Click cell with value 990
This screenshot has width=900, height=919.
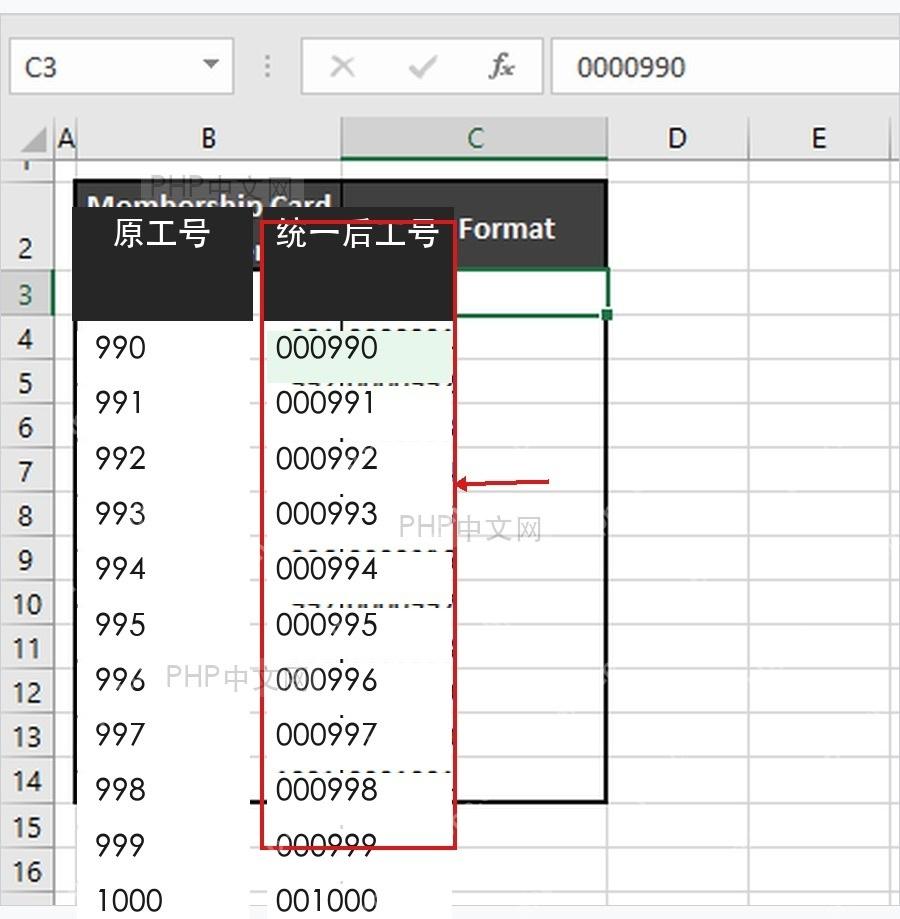tap(120, 348)
